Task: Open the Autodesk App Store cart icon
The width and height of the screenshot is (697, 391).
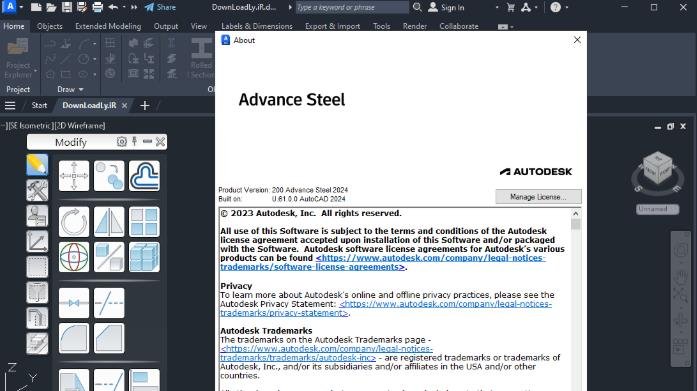Action: click(x=511, y=7)
